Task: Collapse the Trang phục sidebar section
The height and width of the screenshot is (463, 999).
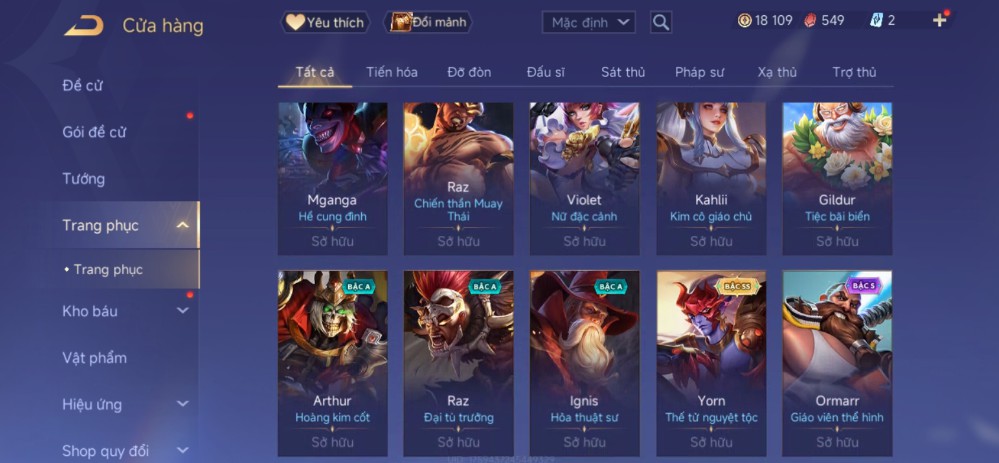Action: (183, 225)
